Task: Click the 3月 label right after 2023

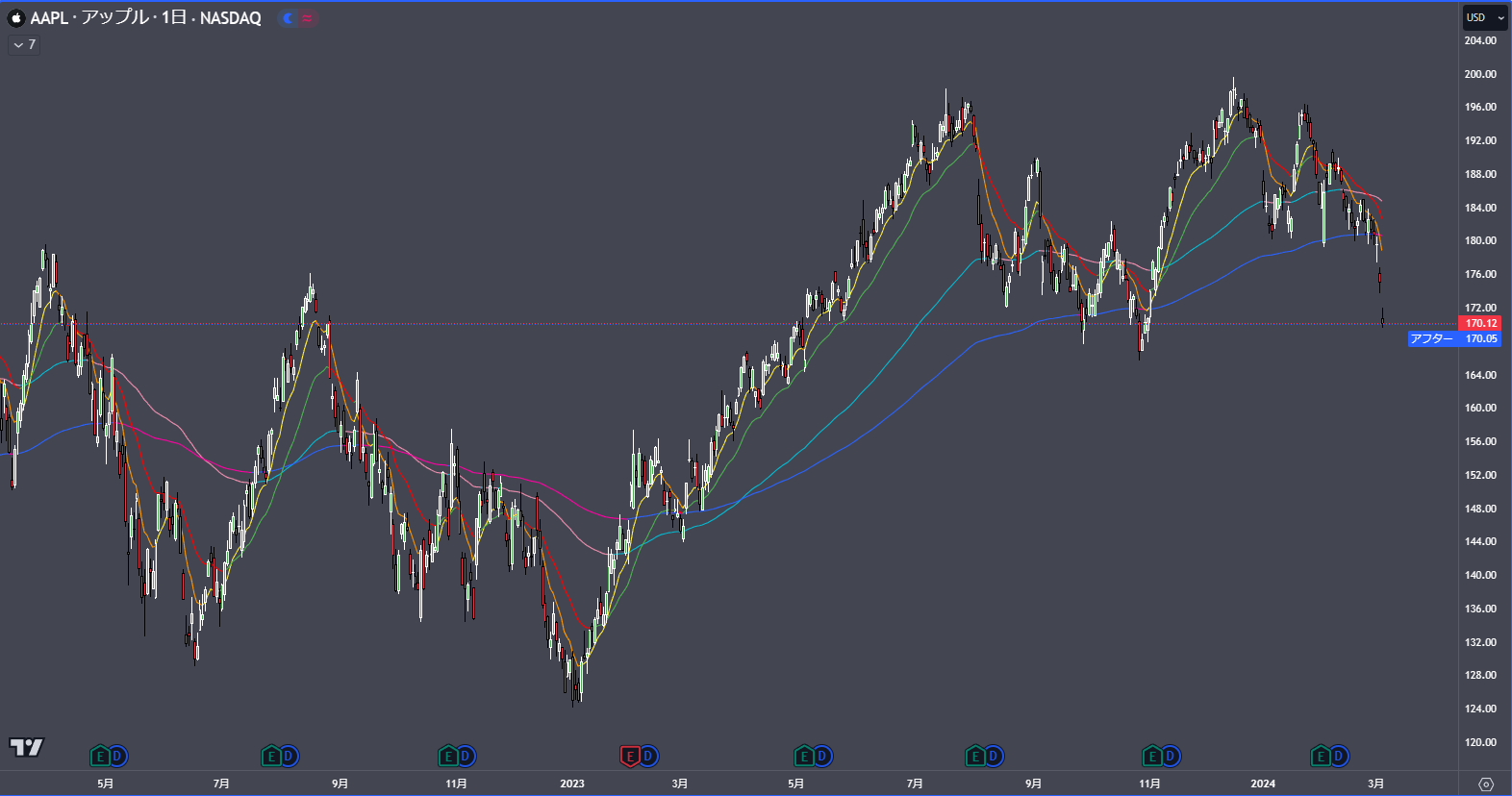Action: [x=680, y=784]
